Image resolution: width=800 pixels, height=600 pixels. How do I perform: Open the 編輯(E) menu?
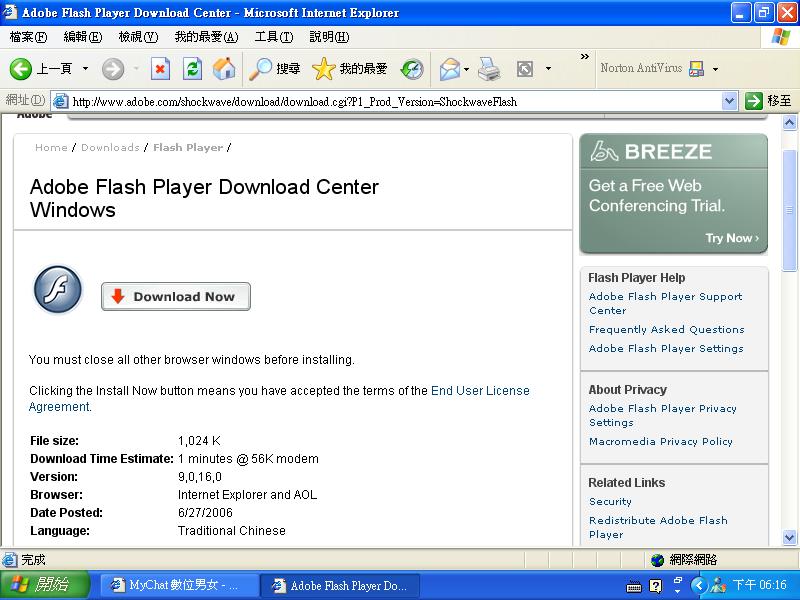coord(83,37)
